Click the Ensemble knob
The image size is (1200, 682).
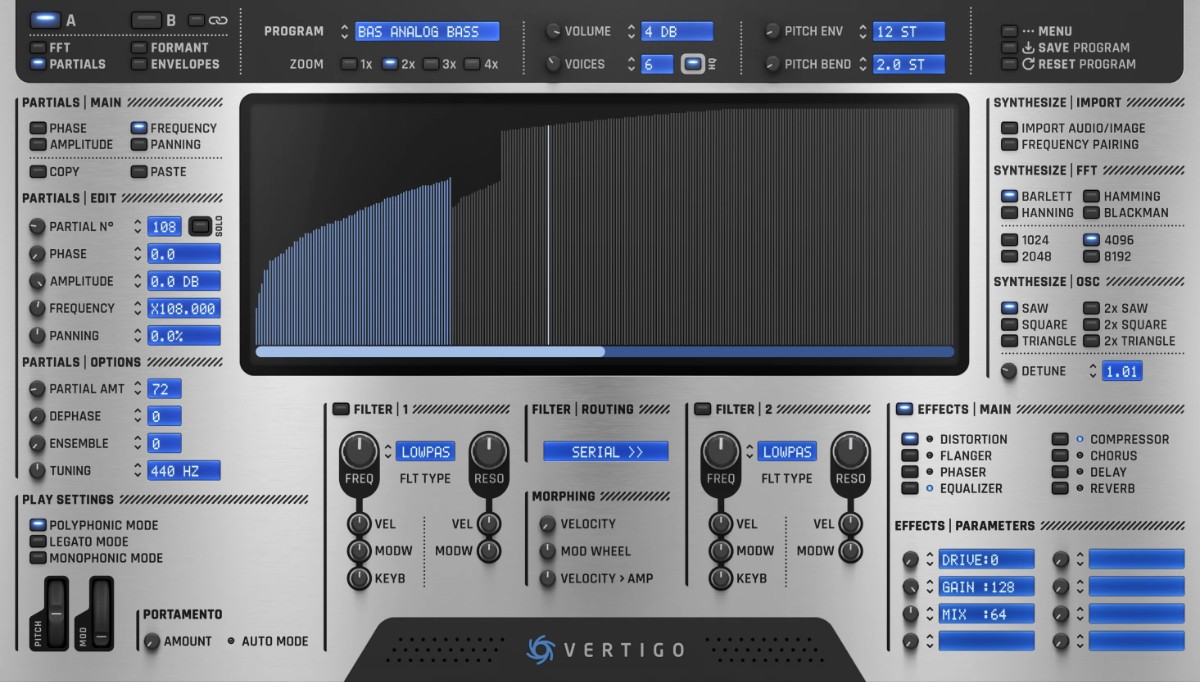click(37, 443)
